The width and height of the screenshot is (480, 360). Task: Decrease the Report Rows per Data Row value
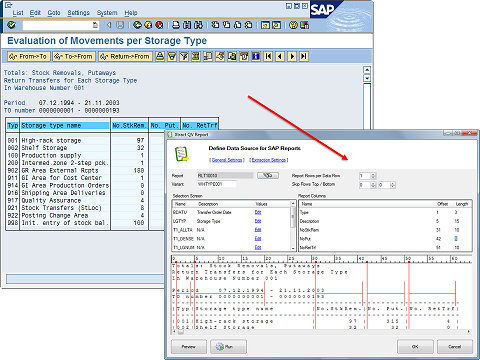click(373, 177)
